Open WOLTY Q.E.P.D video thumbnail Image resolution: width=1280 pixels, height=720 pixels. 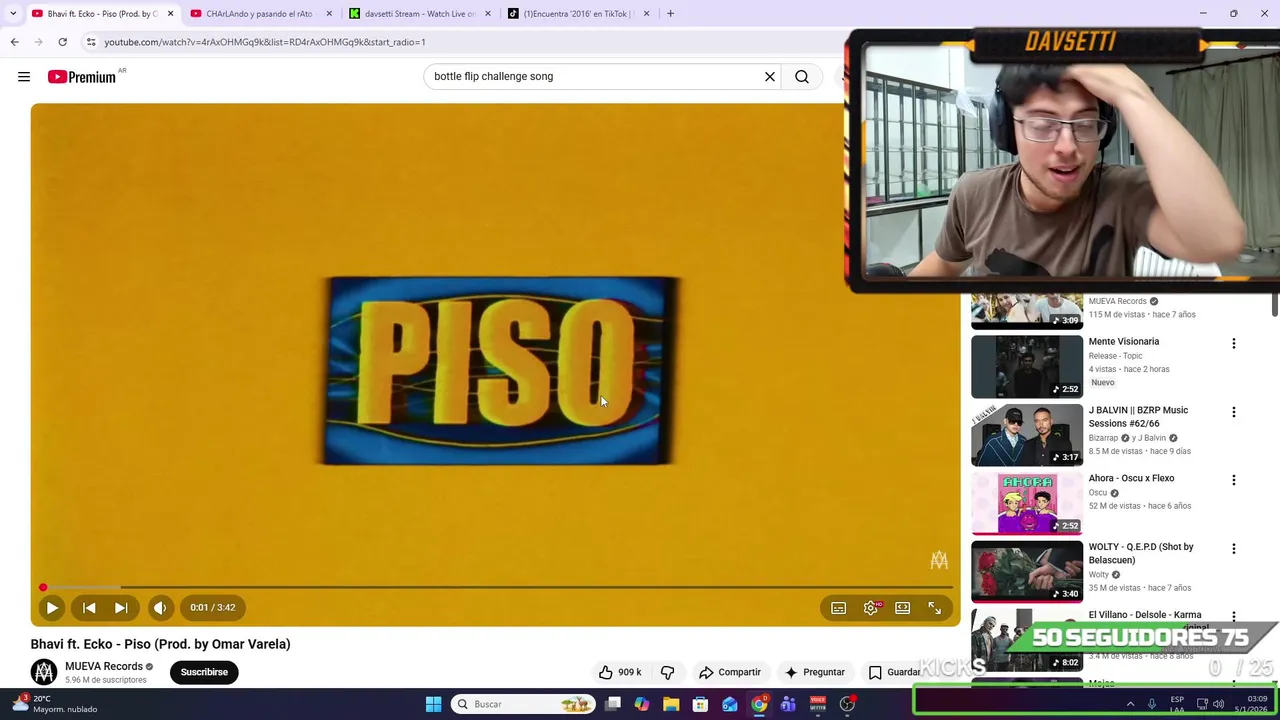pyautogui.click(x=1027, y=571)
